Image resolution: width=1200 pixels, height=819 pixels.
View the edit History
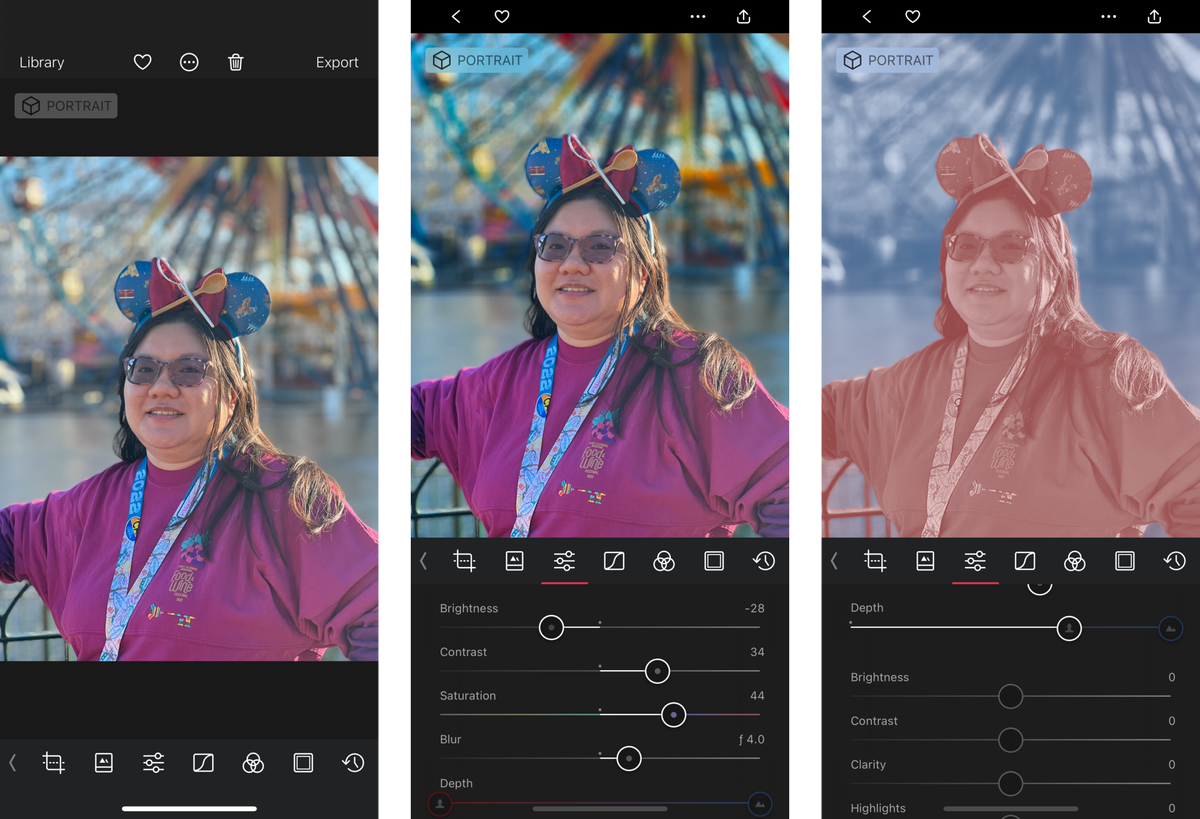(x=764, y=561)
